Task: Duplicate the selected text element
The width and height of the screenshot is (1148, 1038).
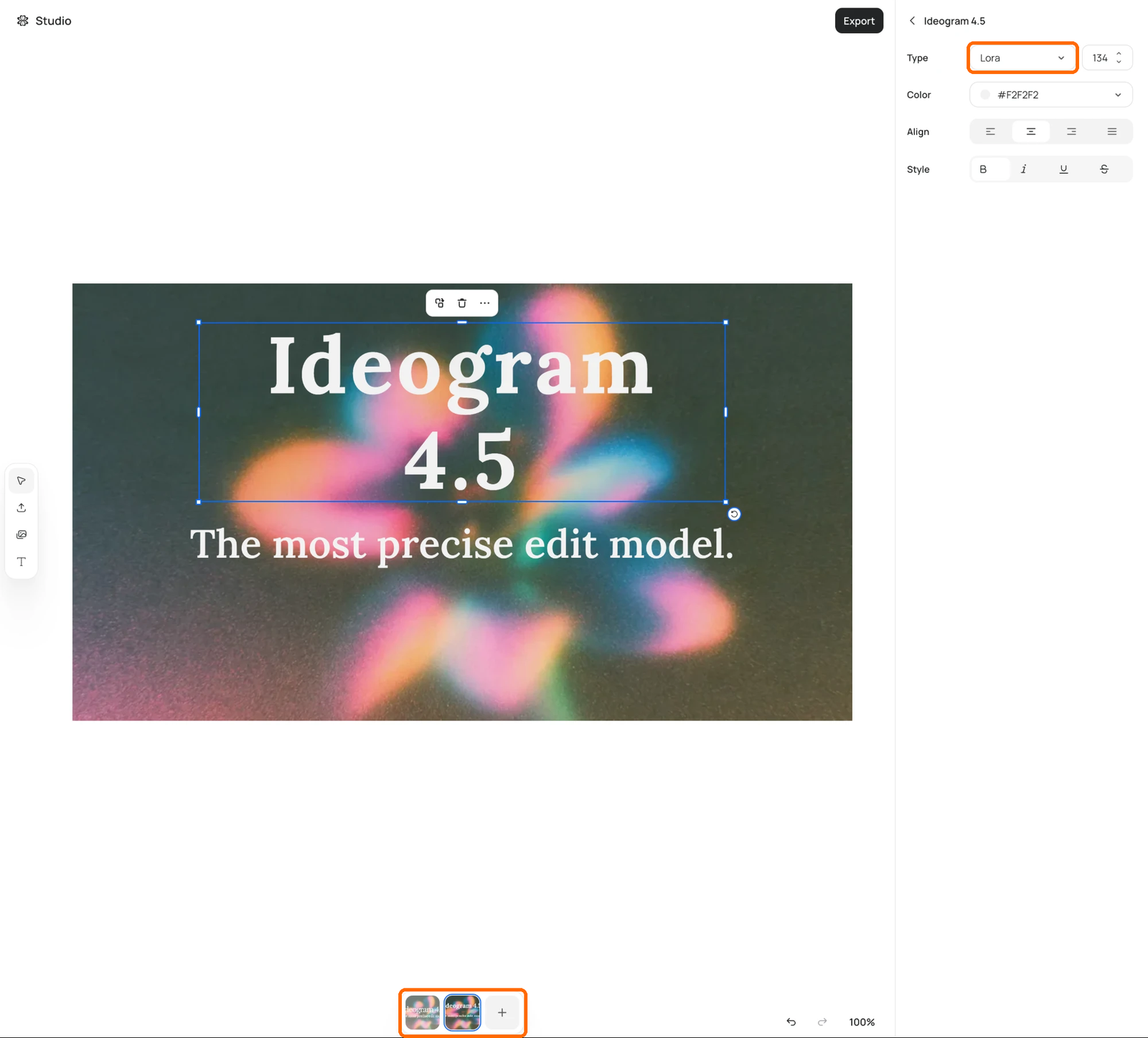Action: [440, 303]
